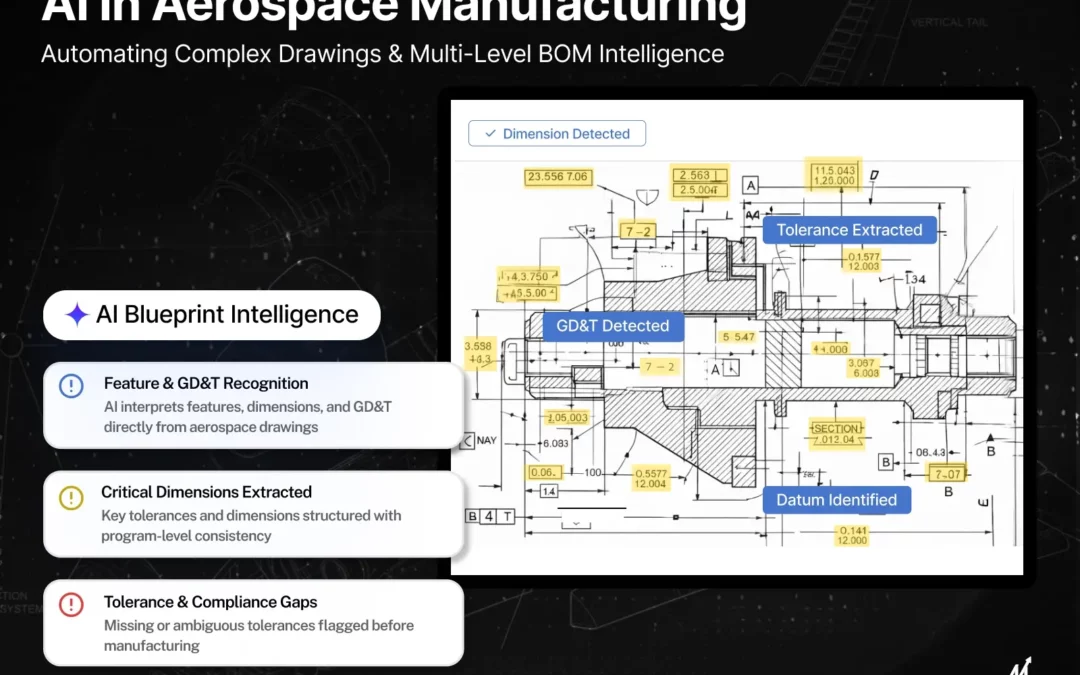Select the sparkle icon beside AI Blueprint Intelligence

[79, 314]
